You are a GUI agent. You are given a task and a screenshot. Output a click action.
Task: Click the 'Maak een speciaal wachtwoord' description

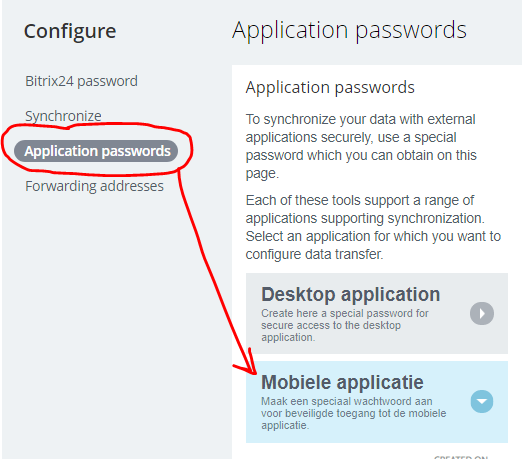[353, 413]
